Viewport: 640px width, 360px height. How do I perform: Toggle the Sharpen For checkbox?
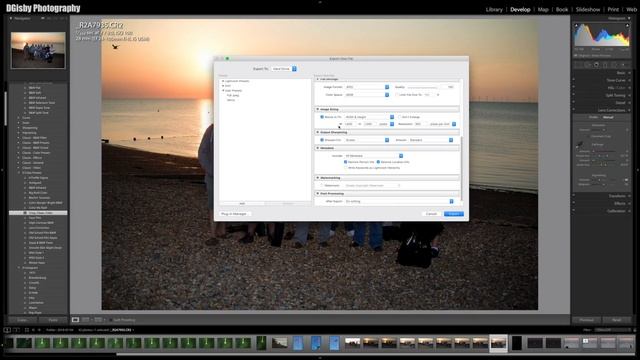322,140
